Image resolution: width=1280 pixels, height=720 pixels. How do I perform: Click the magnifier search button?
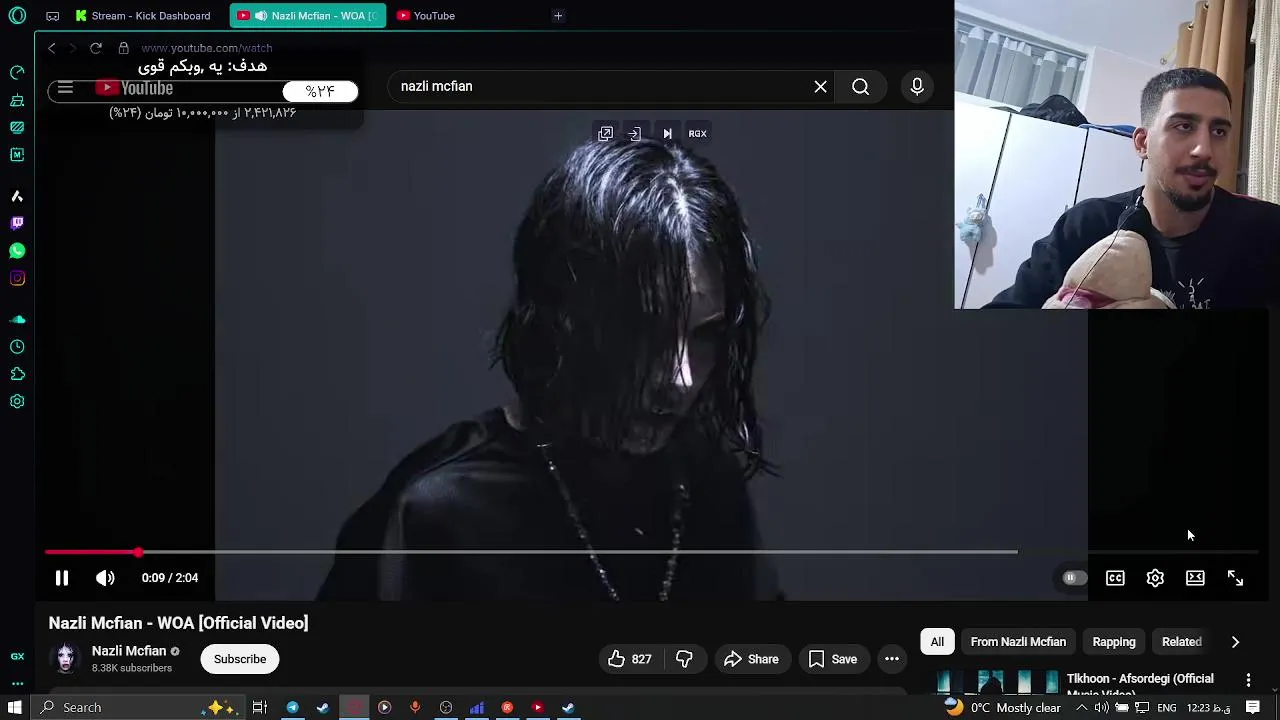tap(860, 87)
